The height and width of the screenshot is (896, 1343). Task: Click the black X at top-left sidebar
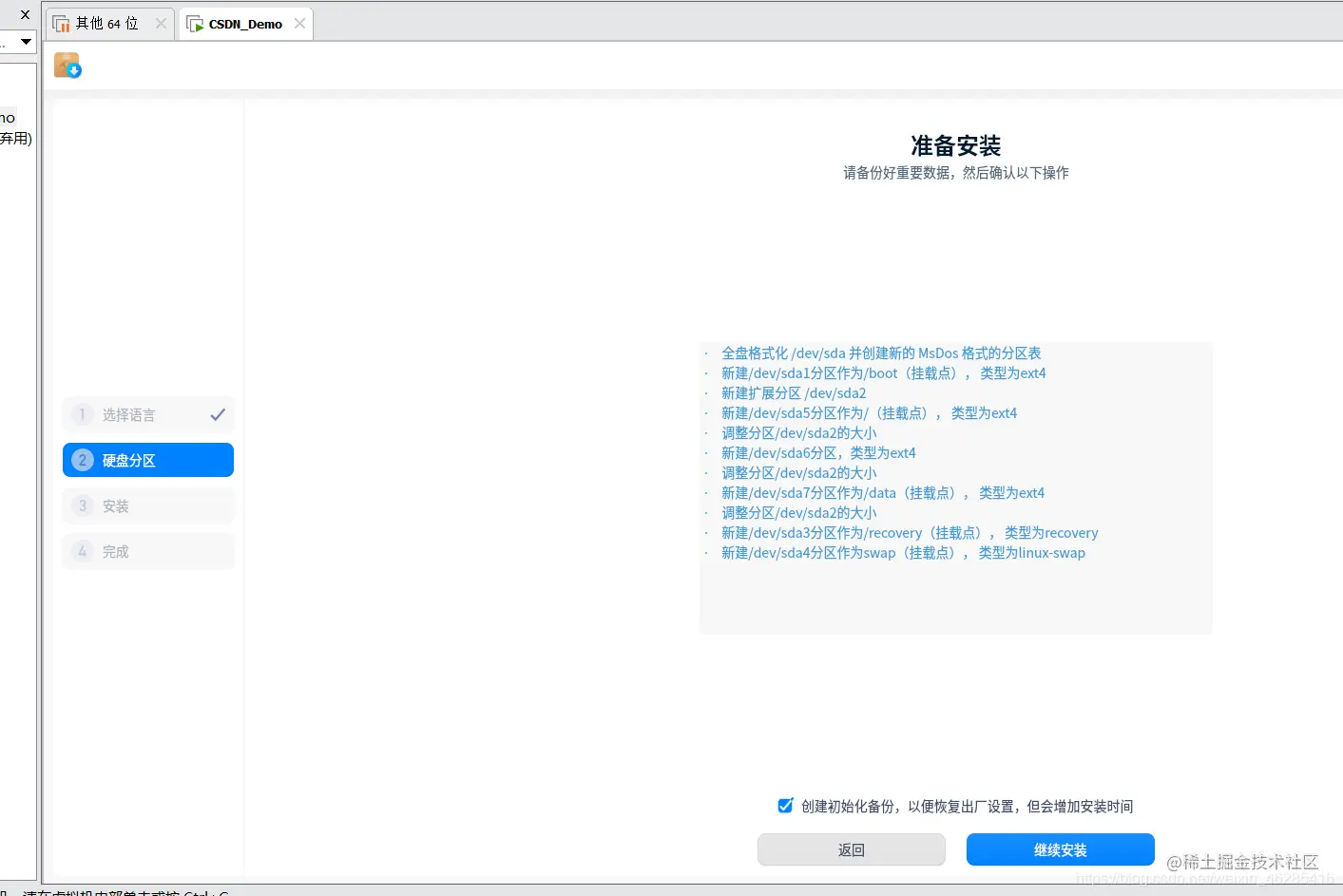(x=25, y=14)
